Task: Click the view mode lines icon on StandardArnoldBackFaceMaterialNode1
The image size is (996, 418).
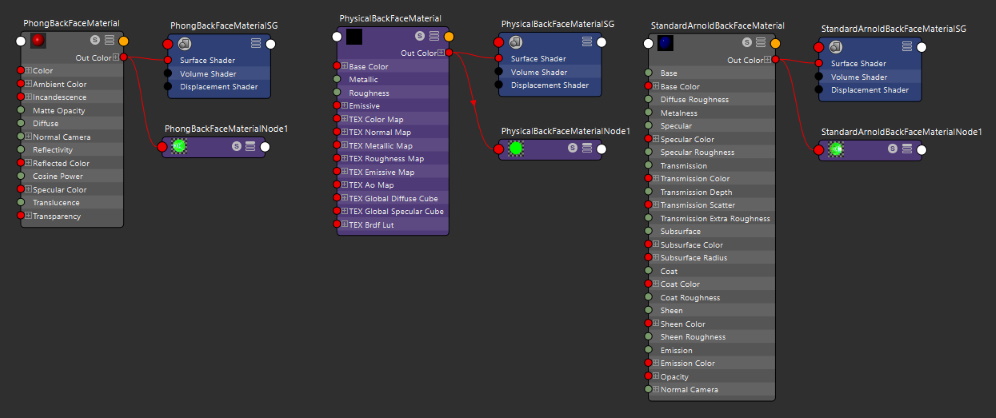Action: tap(907, 149)
